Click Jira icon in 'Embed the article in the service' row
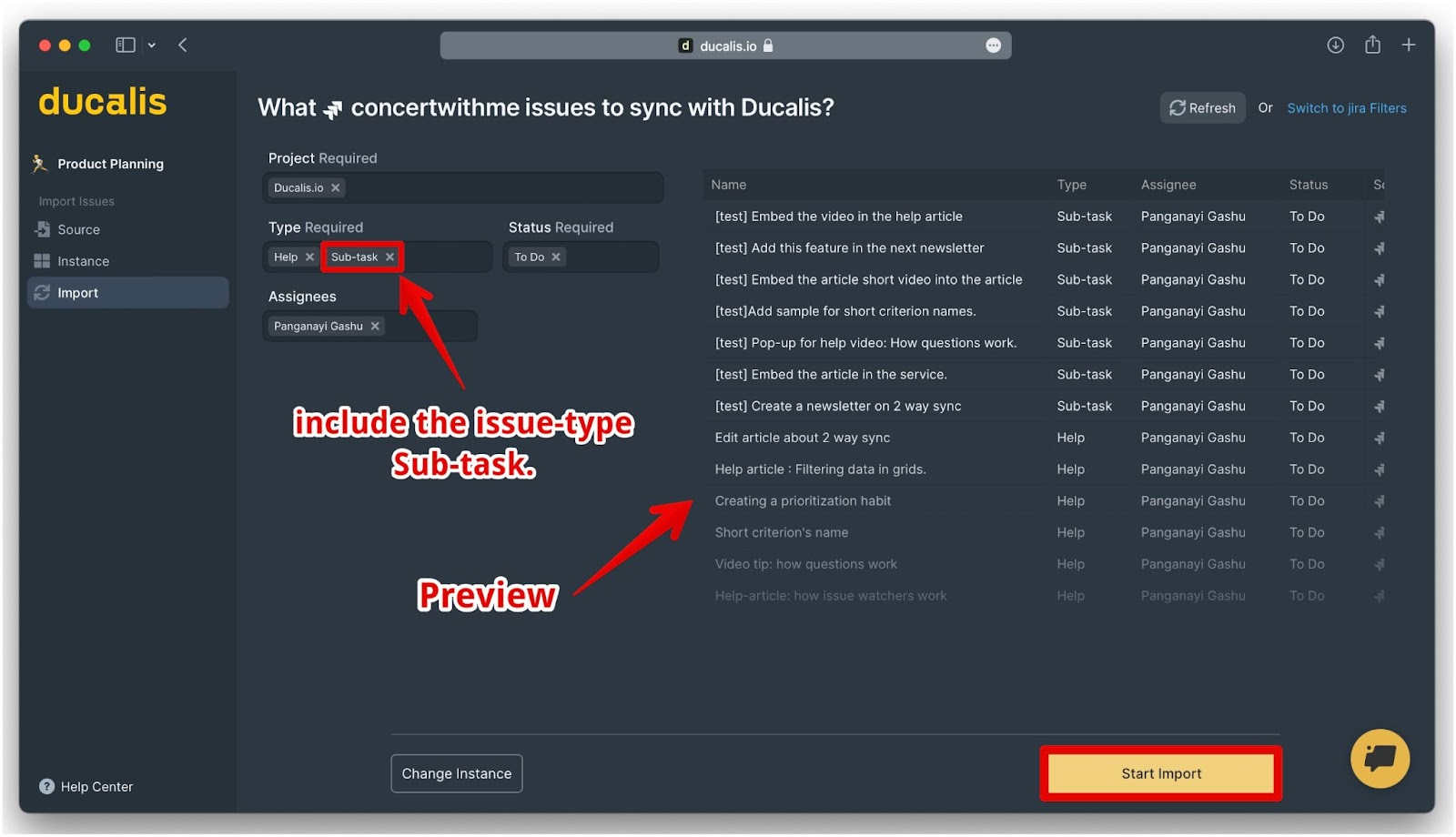The image size is (1456, 837). [x=1380, y=376]
